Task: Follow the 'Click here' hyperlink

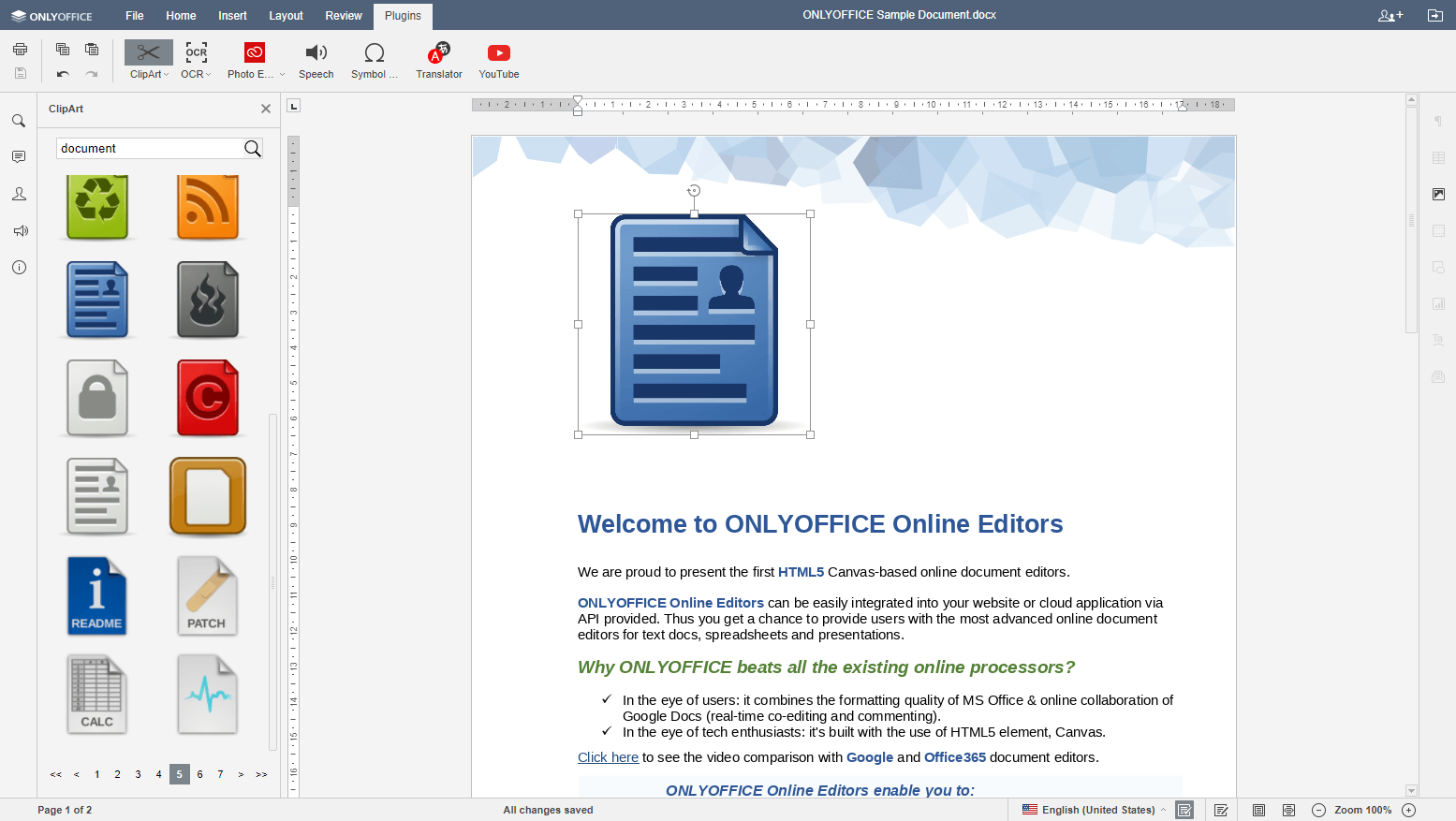Action: point(608,757)
